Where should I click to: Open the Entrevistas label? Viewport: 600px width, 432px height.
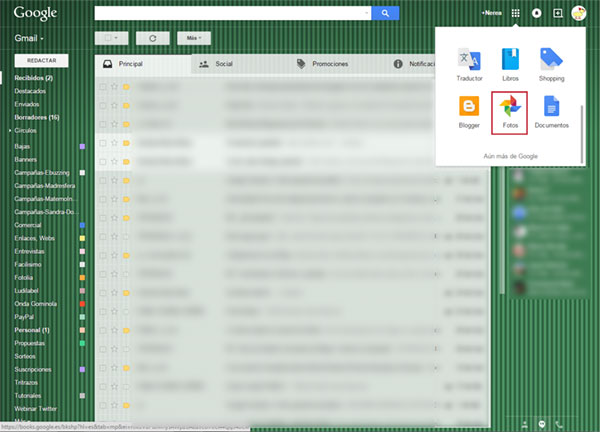point(29,251)
